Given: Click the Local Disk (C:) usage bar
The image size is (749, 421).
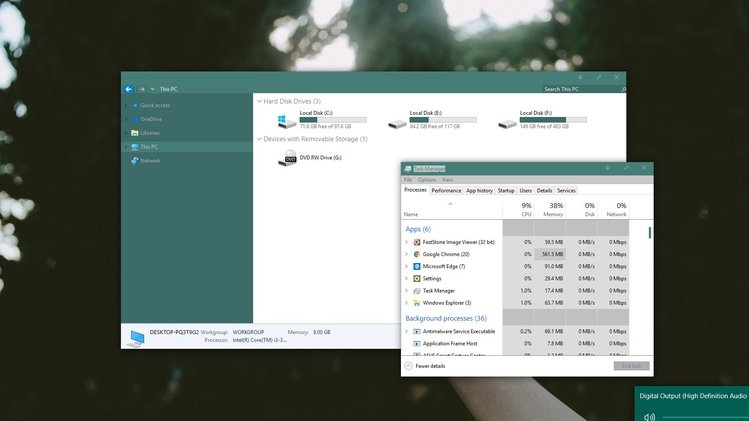Looking at the screenshot, I should 333,120.
